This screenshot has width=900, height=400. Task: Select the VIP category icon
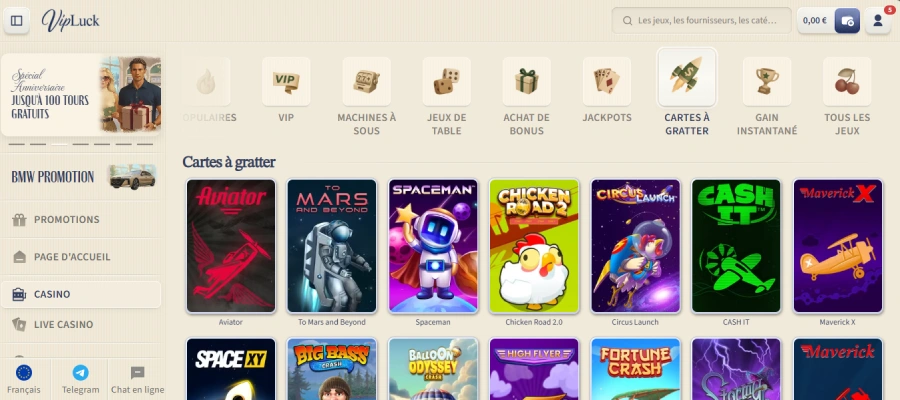point(286,81)
